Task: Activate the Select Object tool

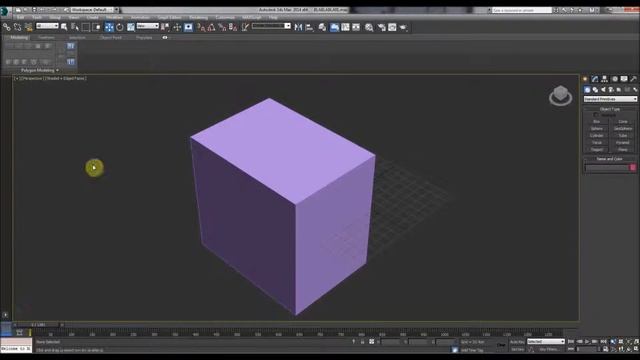Action: click(64, 27)
